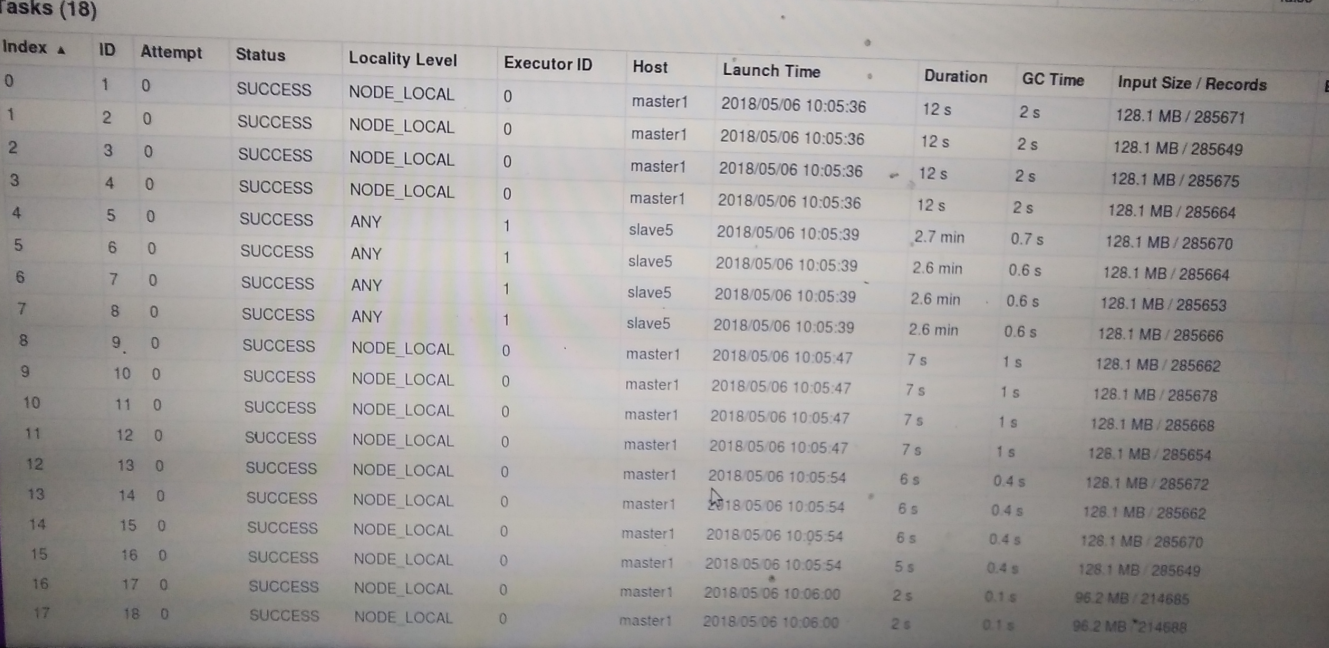Select input size 128.1 MB / 285666
The image size is (1329, 648).
coord(1160,335)
